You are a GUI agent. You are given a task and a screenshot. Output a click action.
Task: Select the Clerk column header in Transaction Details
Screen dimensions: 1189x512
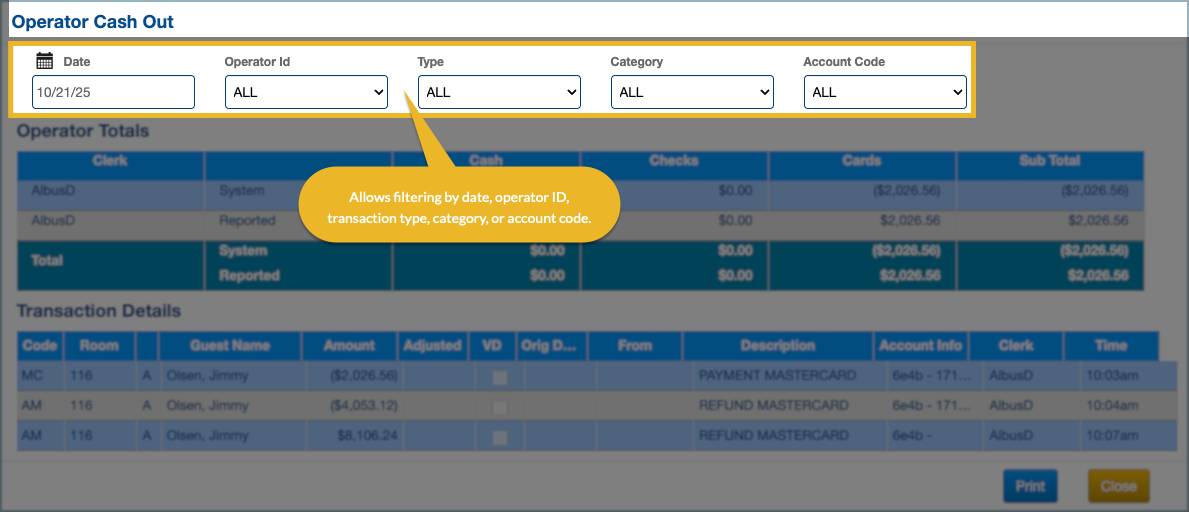click(x=1015, y=346)
